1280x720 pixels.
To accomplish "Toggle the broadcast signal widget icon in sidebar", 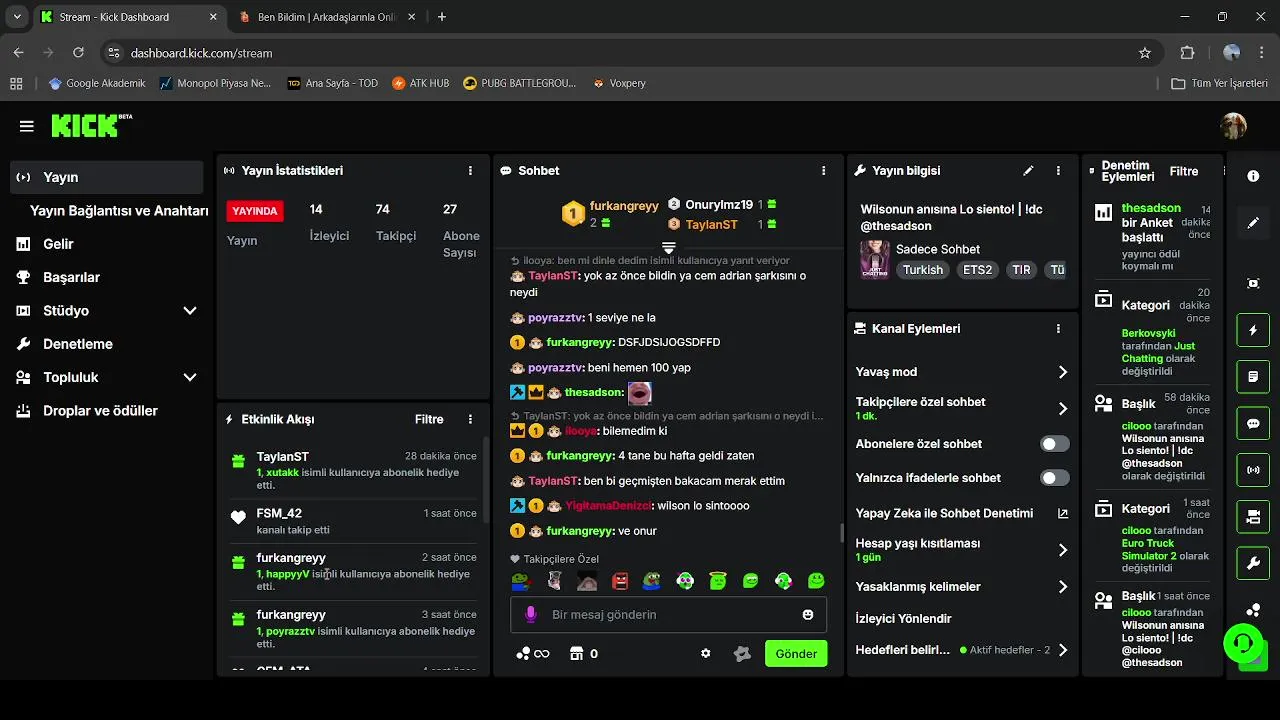I will (x=1253, y=470).
